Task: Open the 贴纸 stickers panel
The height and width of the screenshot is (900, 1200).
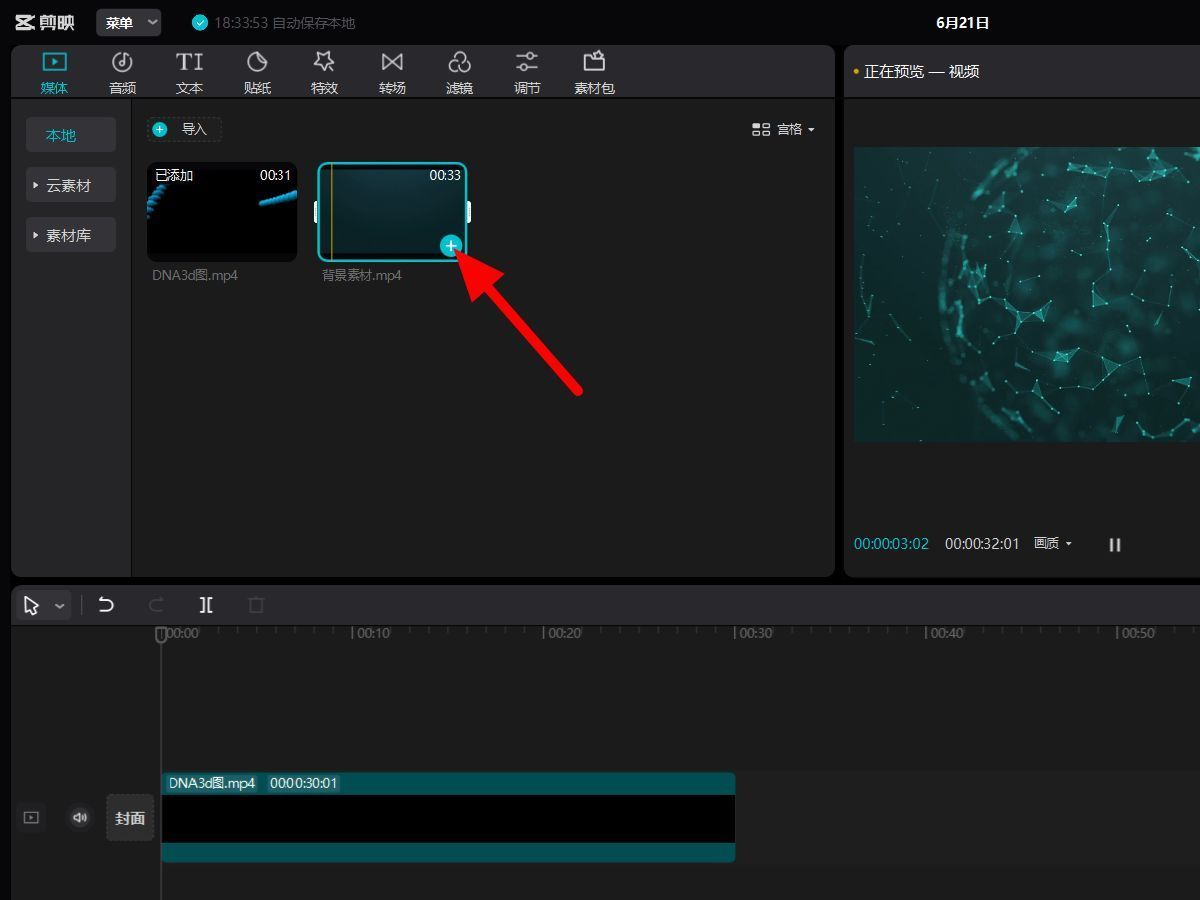Action: pos(257,72)
